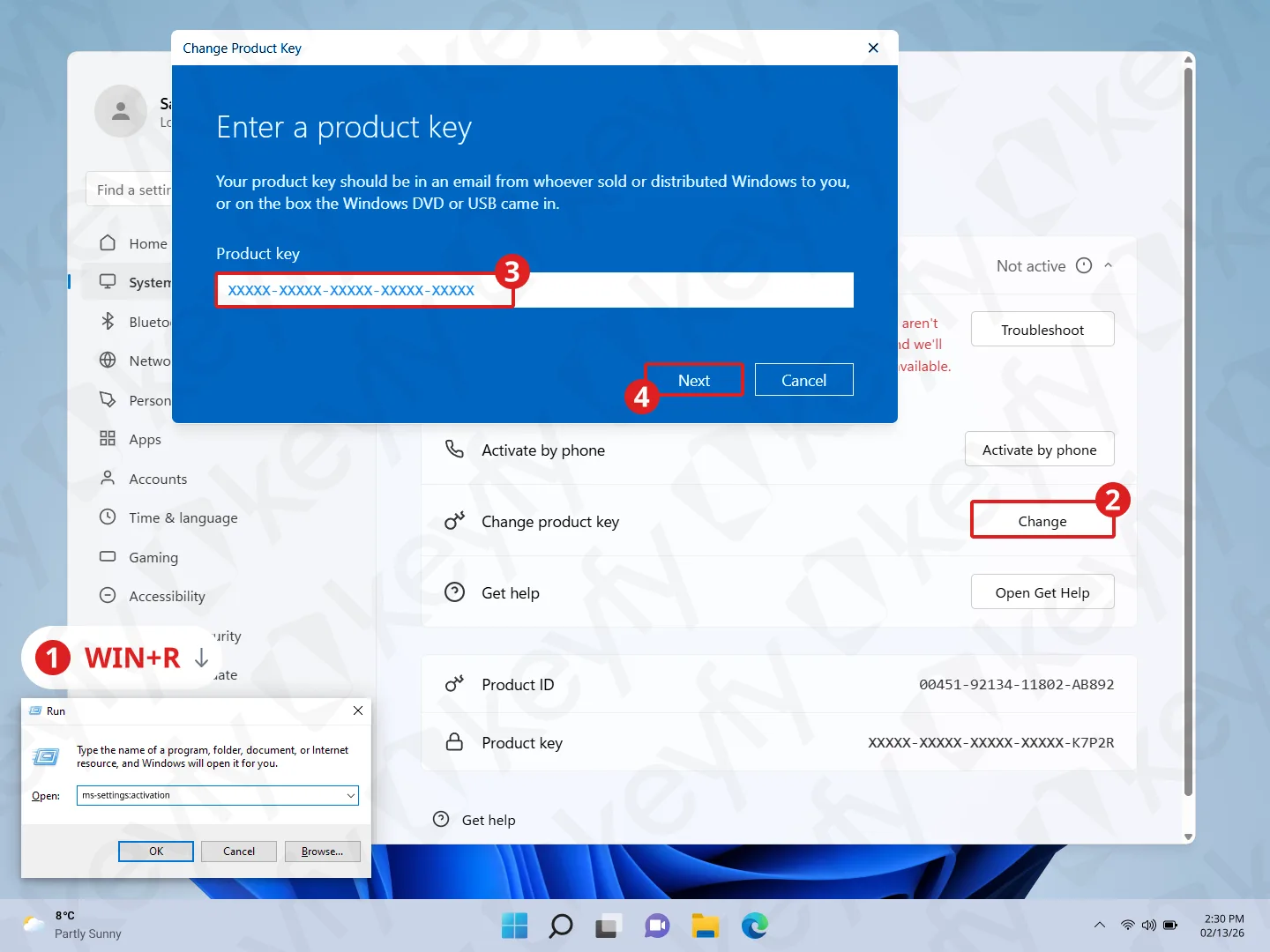Click the key icon beside Product ID
The width and height of the screenshot is (1270, 952).
pos(454,684)
